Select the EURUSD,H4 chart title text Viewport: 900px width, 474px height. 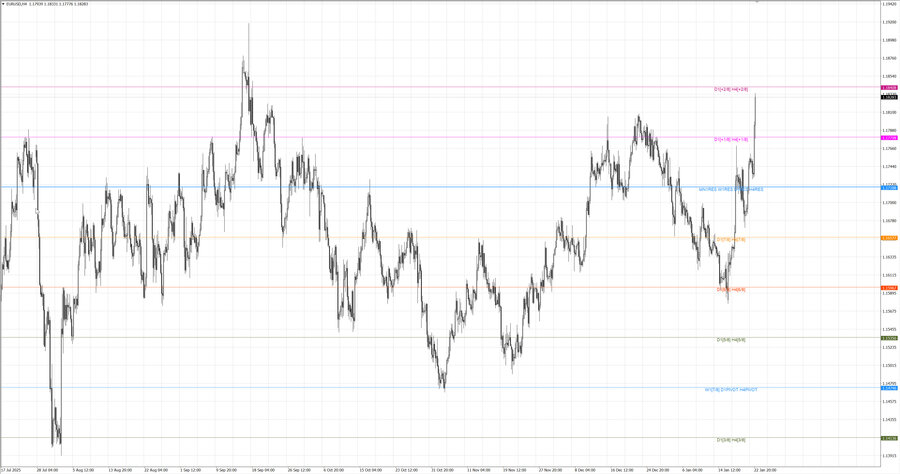15,4
